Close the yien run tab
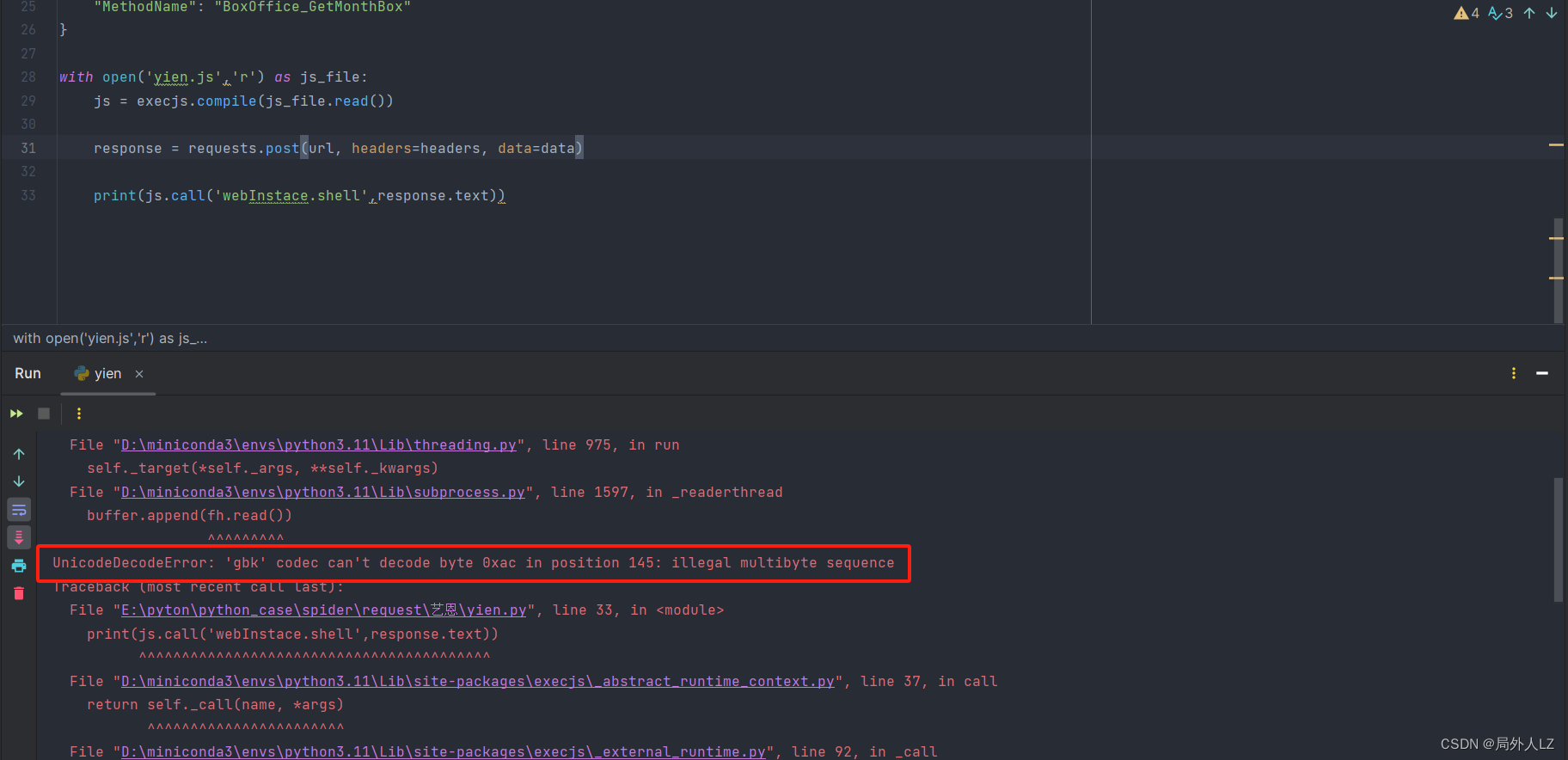The height and width of the screenshot is (760, 1568). click(x=139, y=374)
